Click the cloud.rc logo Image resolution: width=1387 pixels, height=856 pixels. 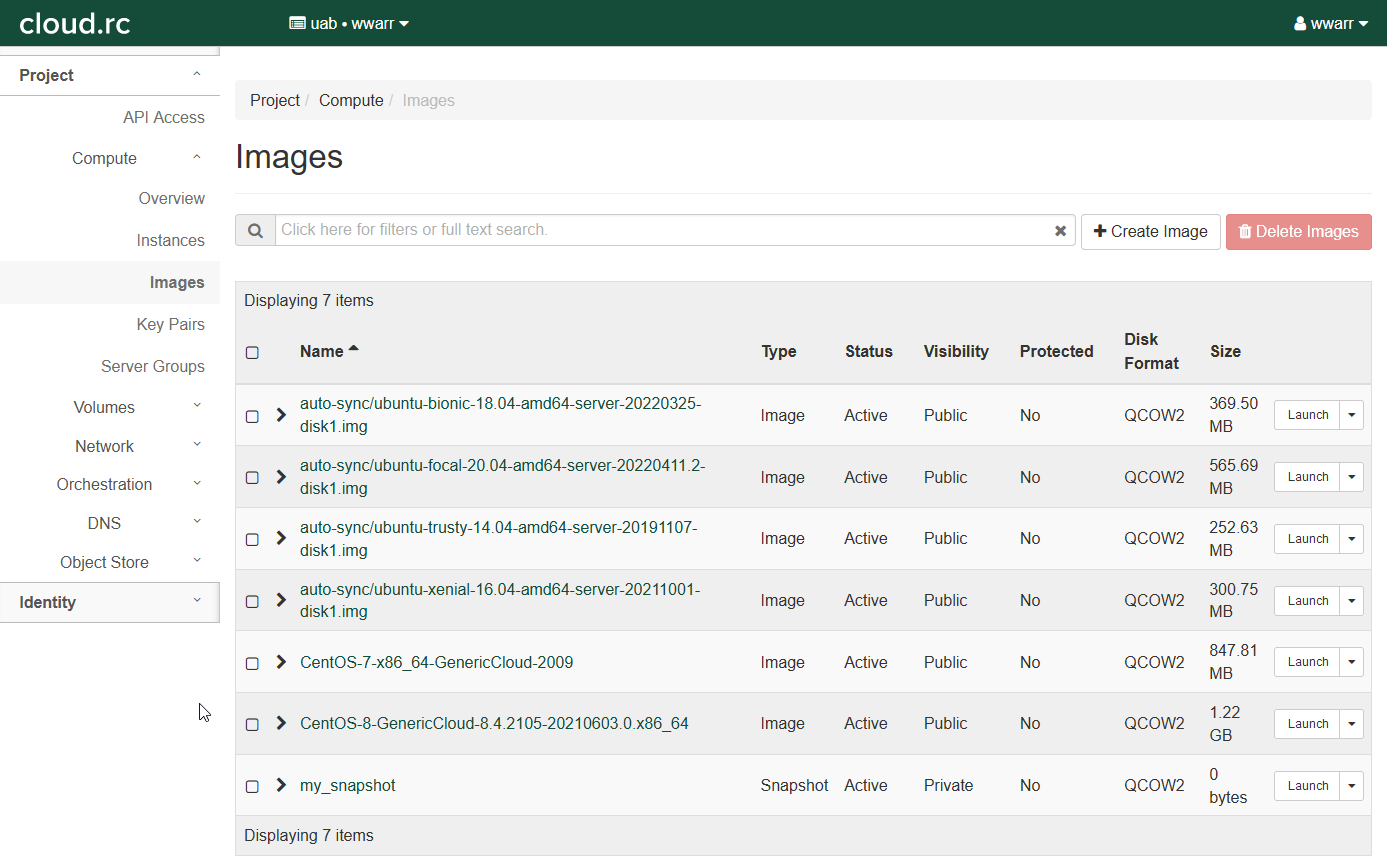pos(75,23)
